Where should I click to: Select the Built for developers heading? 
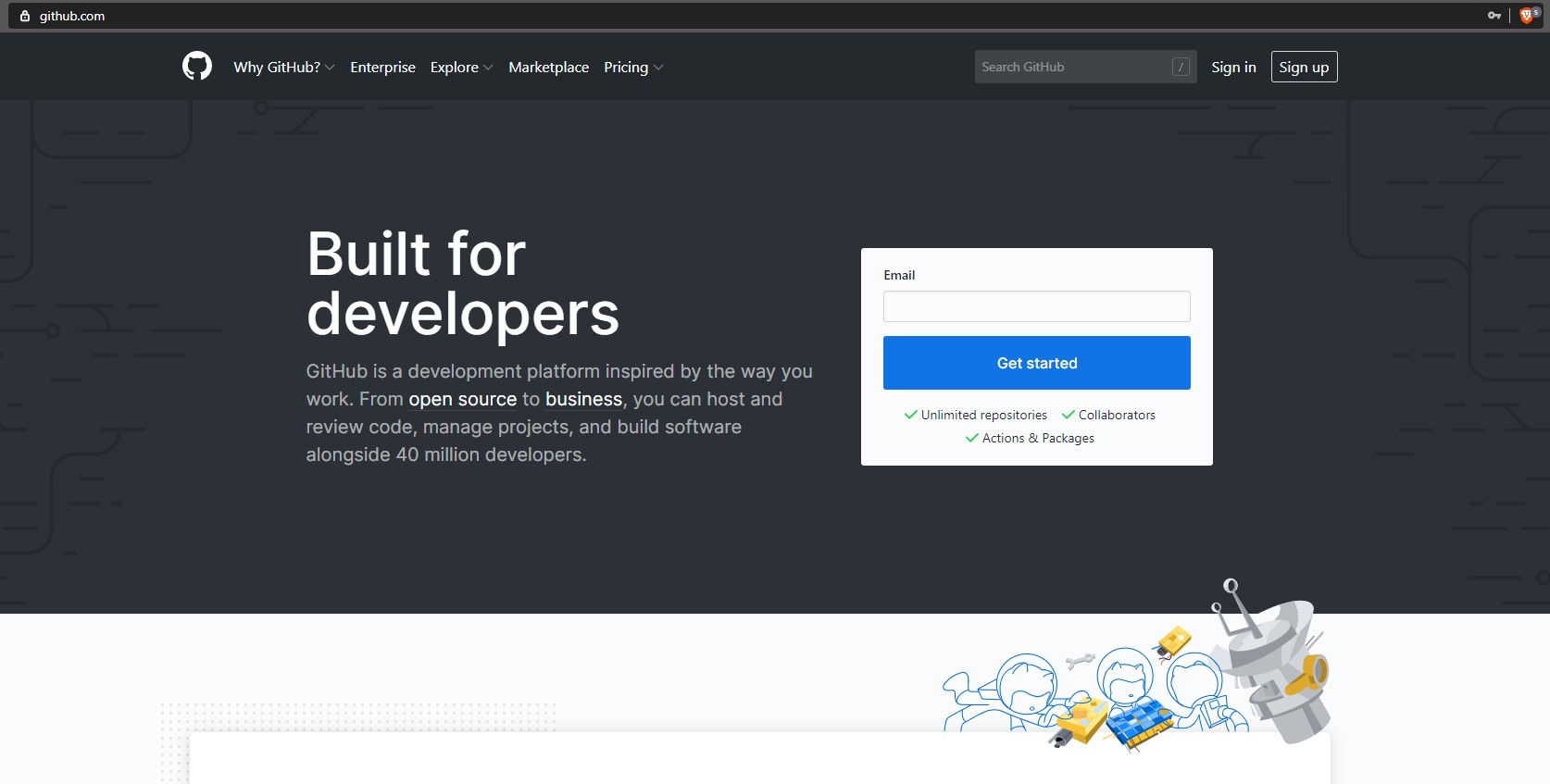(463, 283)
